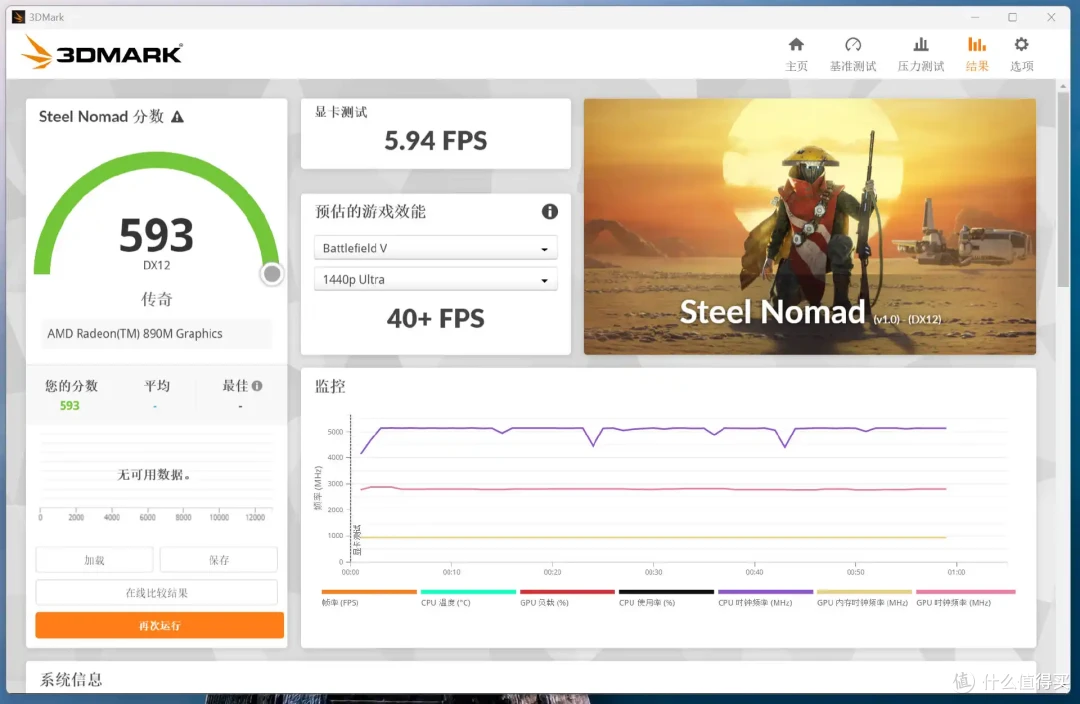Click the warning triangle beside Steel Nomad score
1080x704 pixels.
178,116
